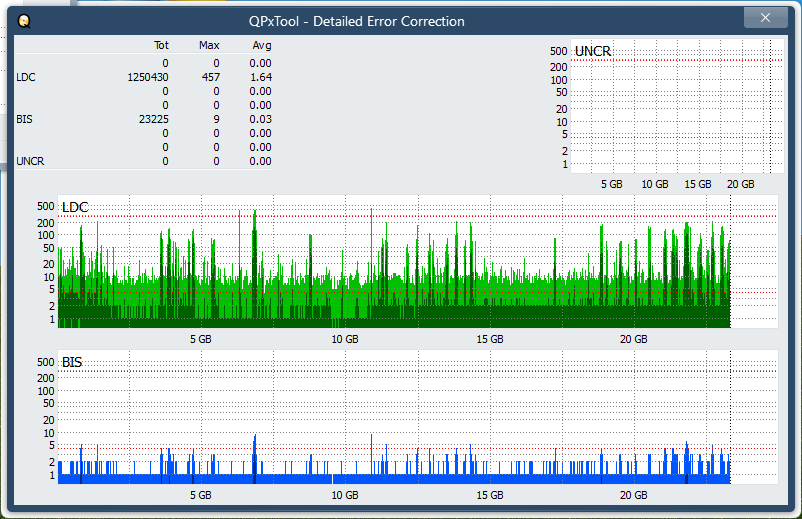This screenshot has height=519, width=802.
Task: Click the UNCR row label in table
Action: click(x=30, y=161)
